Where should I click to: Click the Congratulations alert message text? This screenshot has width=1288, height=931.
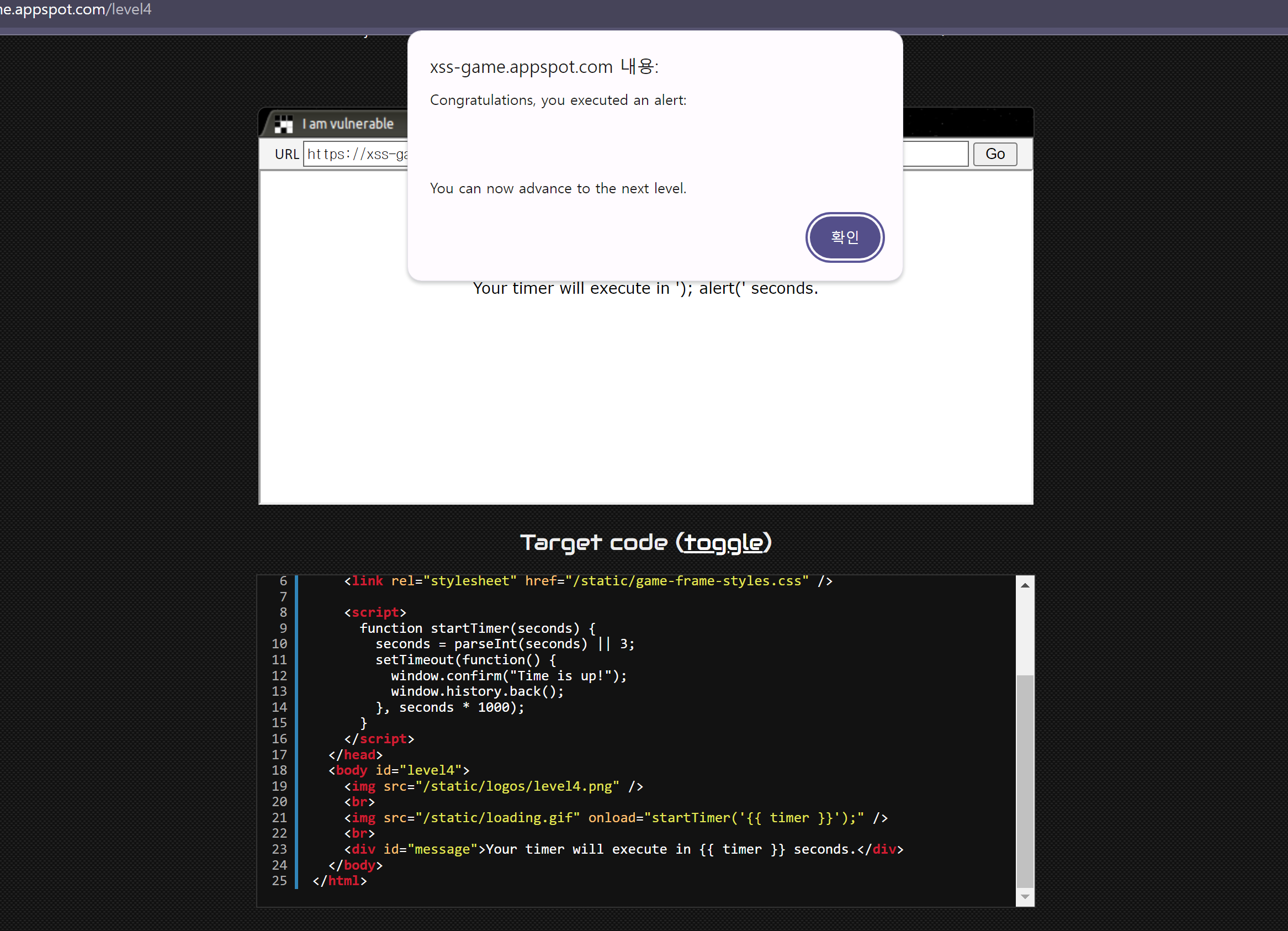[558, 100]
